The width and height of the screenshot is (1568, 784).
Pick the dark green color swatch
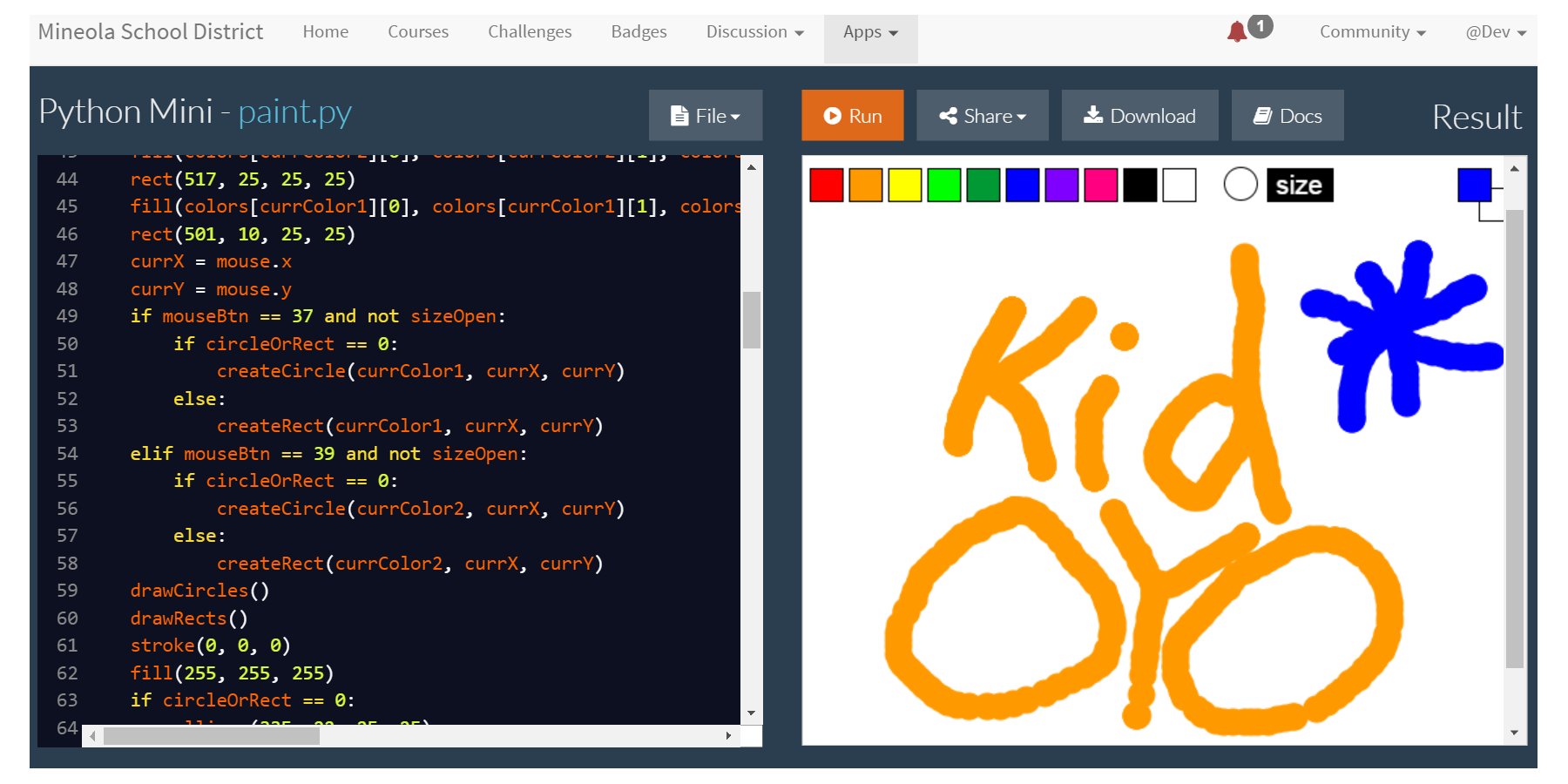(x=983, y=186)
